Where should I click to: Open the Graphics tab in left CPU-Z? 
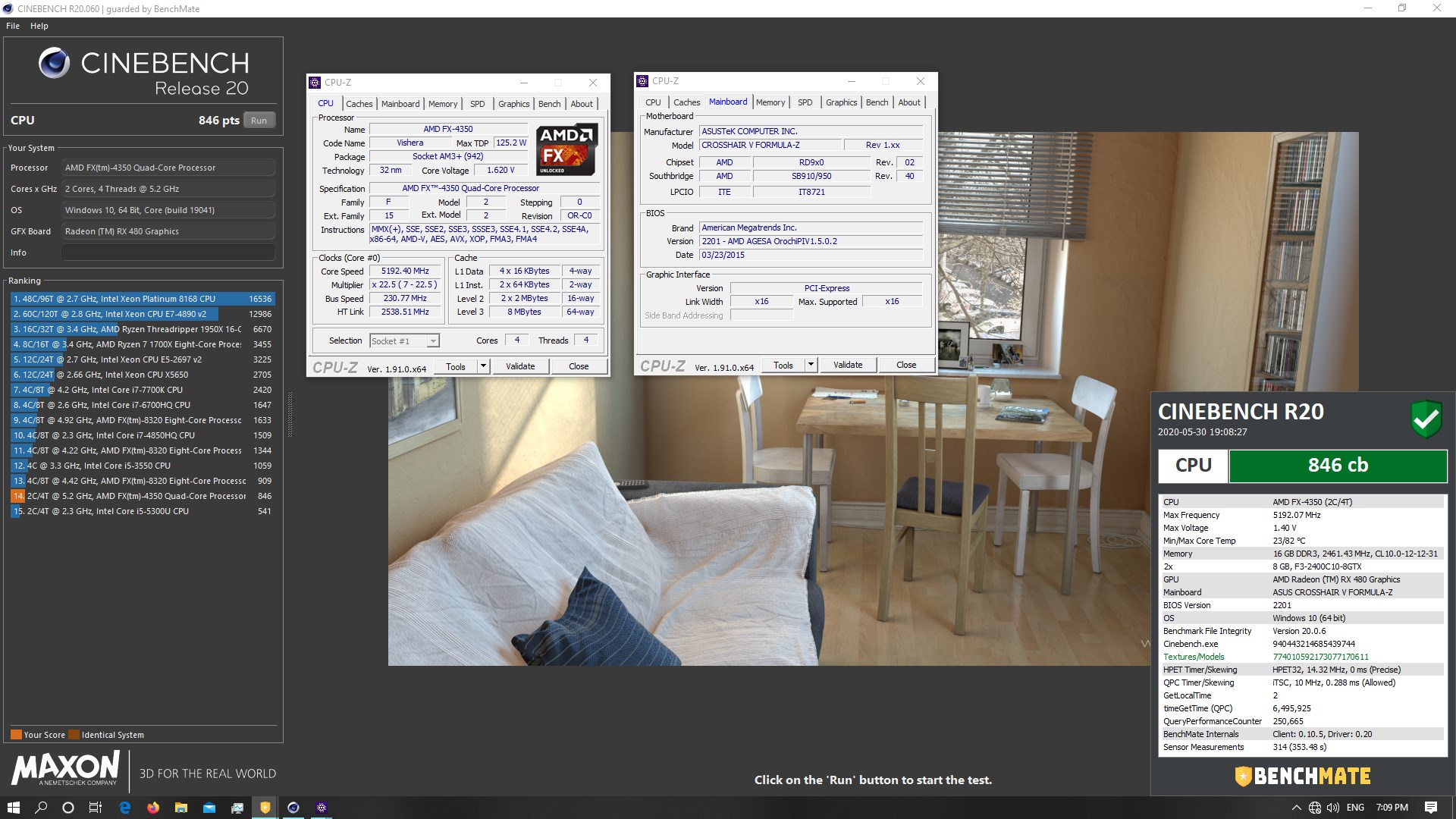pos(513,104)
